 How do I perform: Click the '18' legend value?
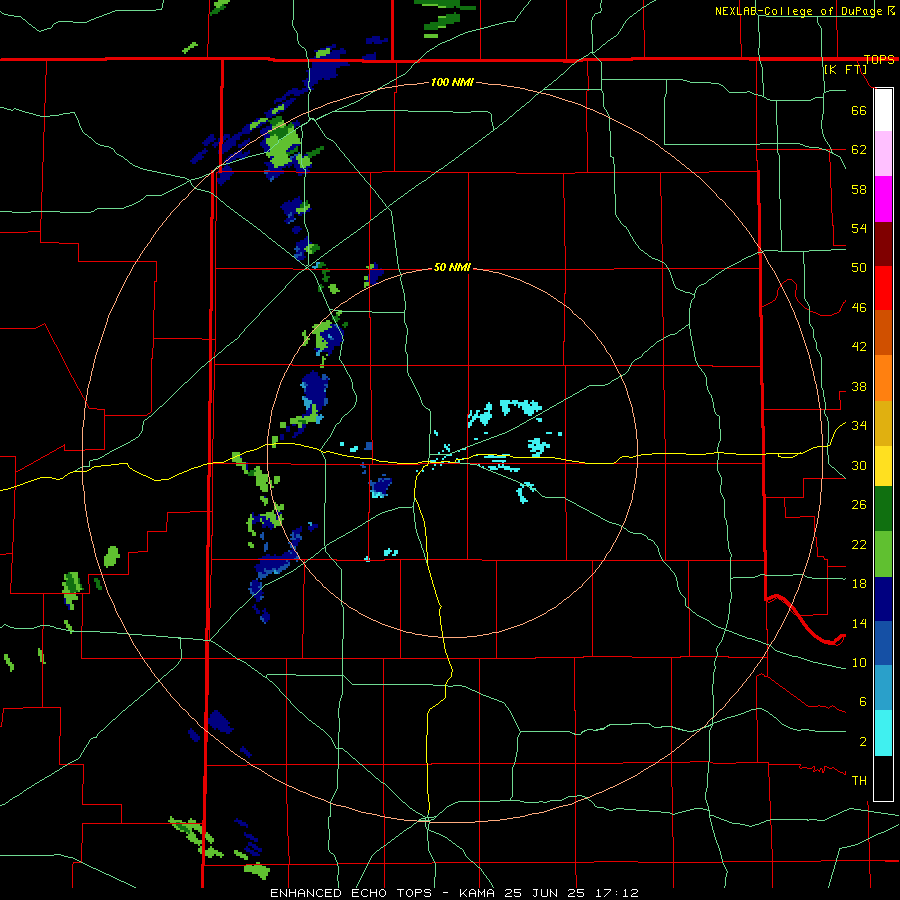point(859,584)
